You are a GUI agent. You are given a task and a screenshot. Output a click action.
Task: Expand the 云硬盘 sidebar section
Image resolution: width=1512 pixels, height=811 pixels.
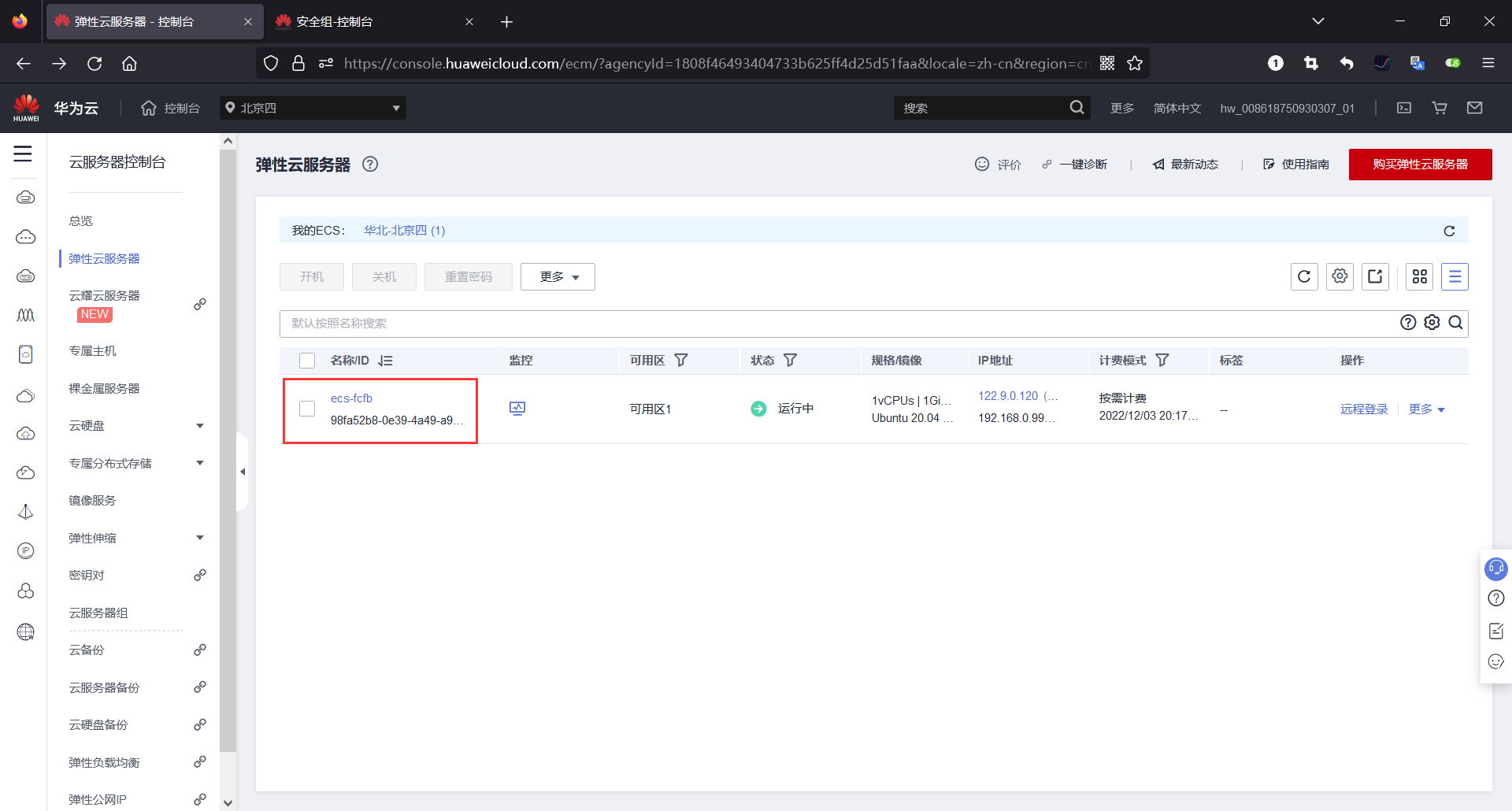coord(200,426)
